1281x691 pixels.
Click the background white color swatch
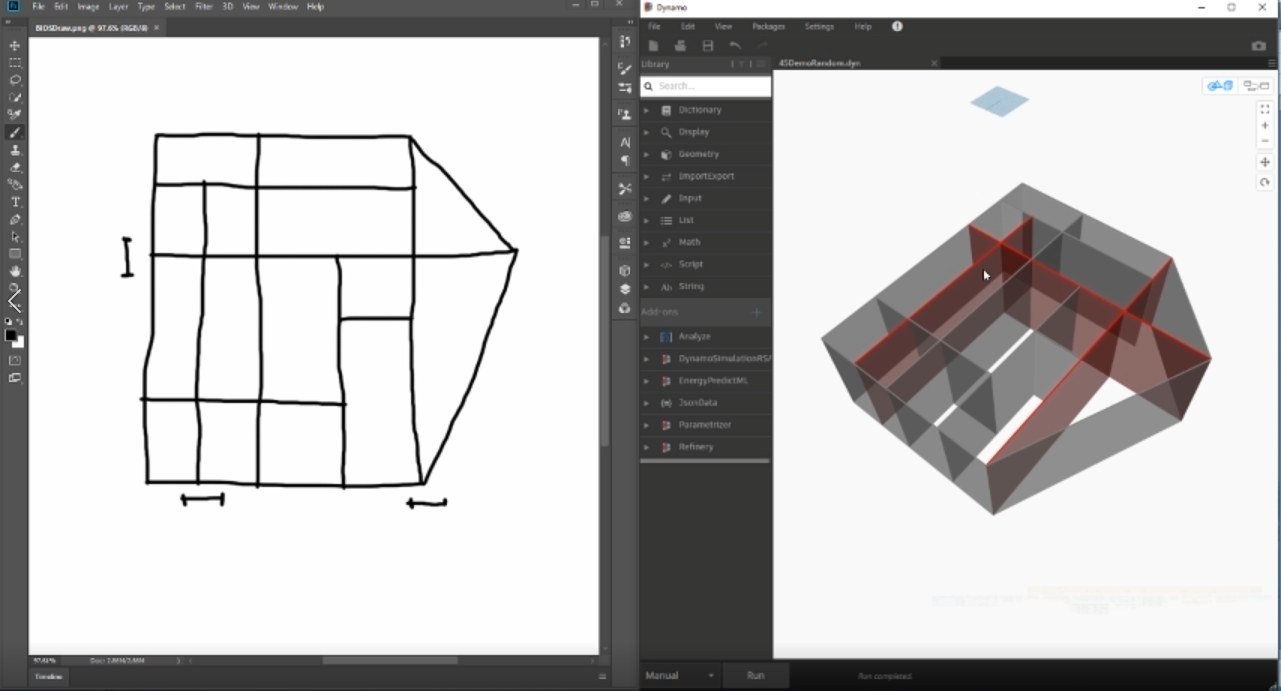click(19, 343)
